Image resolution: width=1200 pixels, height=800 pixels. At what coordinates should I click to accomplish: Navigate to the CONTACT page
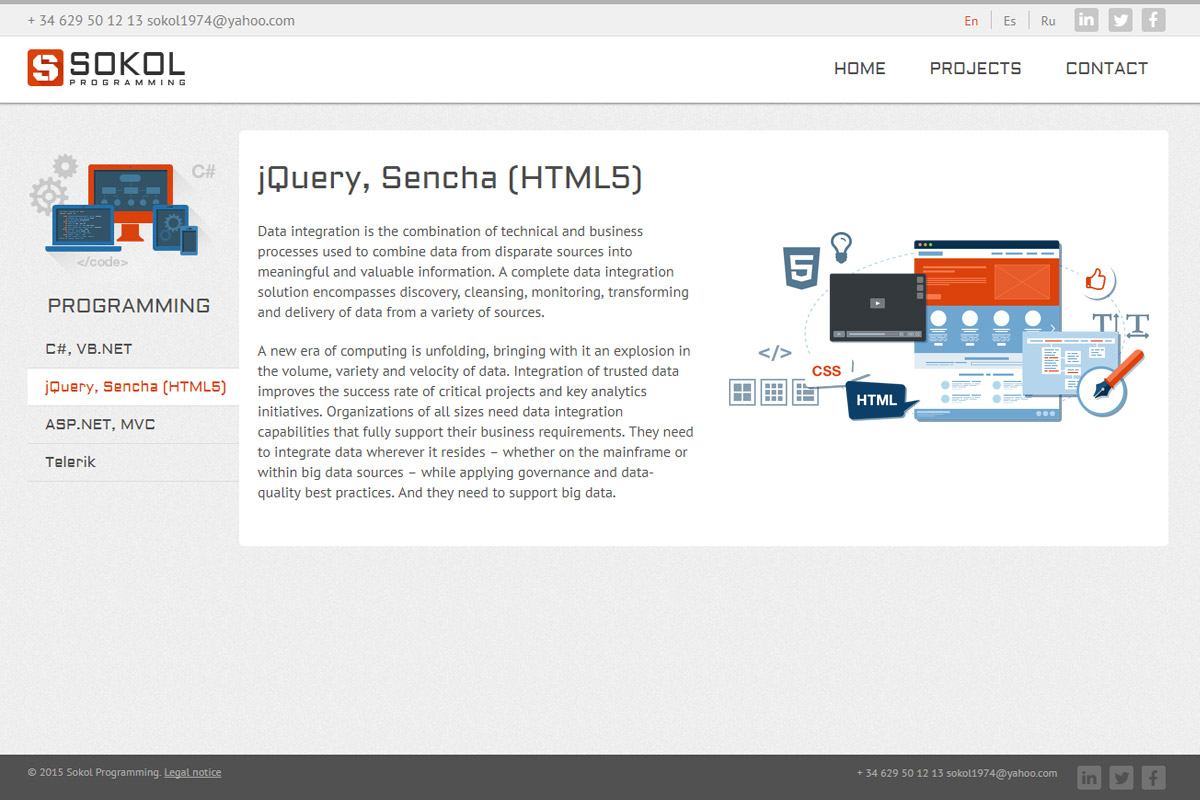pyautogui.click(x=1106, y=69)
